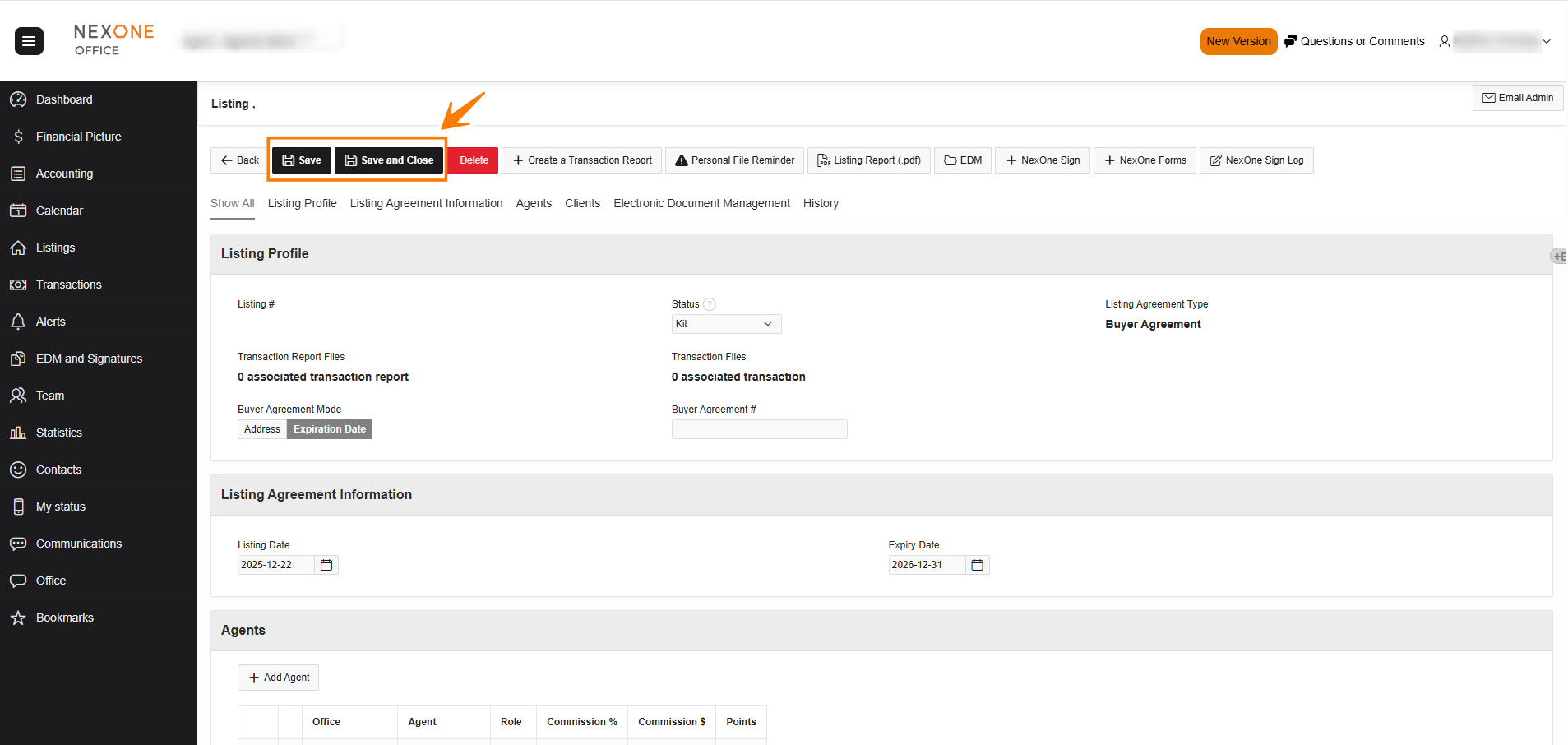1568x745 pixels.
Task: Select Address buyer agreement mode
Action: pos(261,429)
